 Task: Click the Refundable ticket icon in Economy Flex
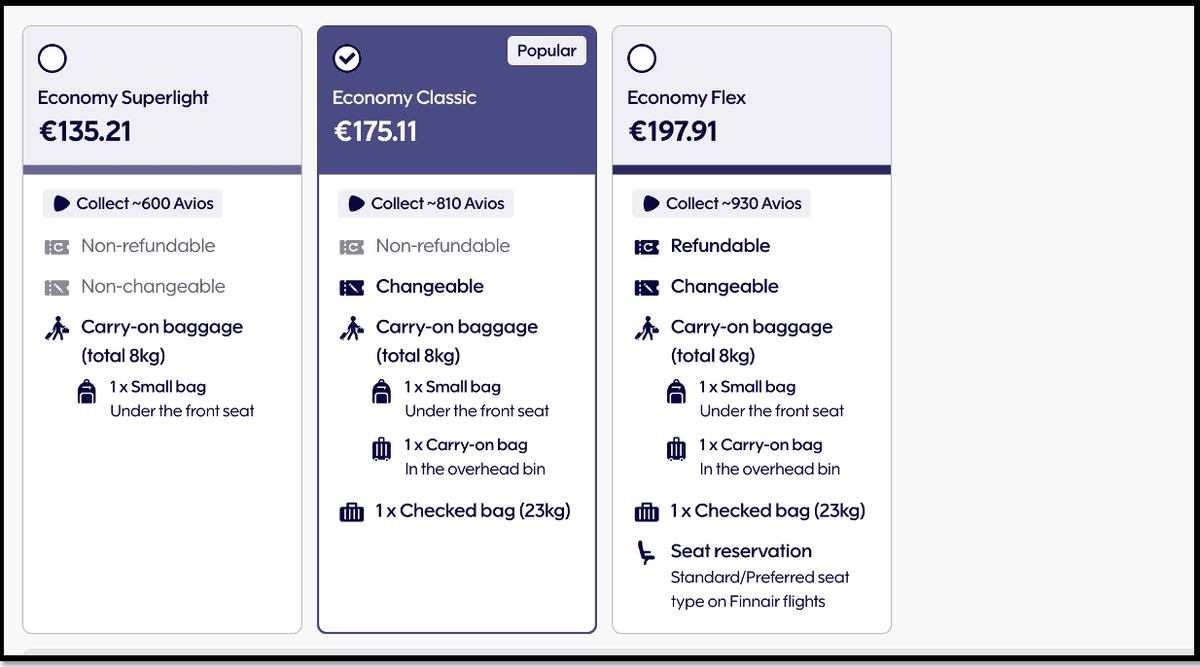(x=647, y=247)
